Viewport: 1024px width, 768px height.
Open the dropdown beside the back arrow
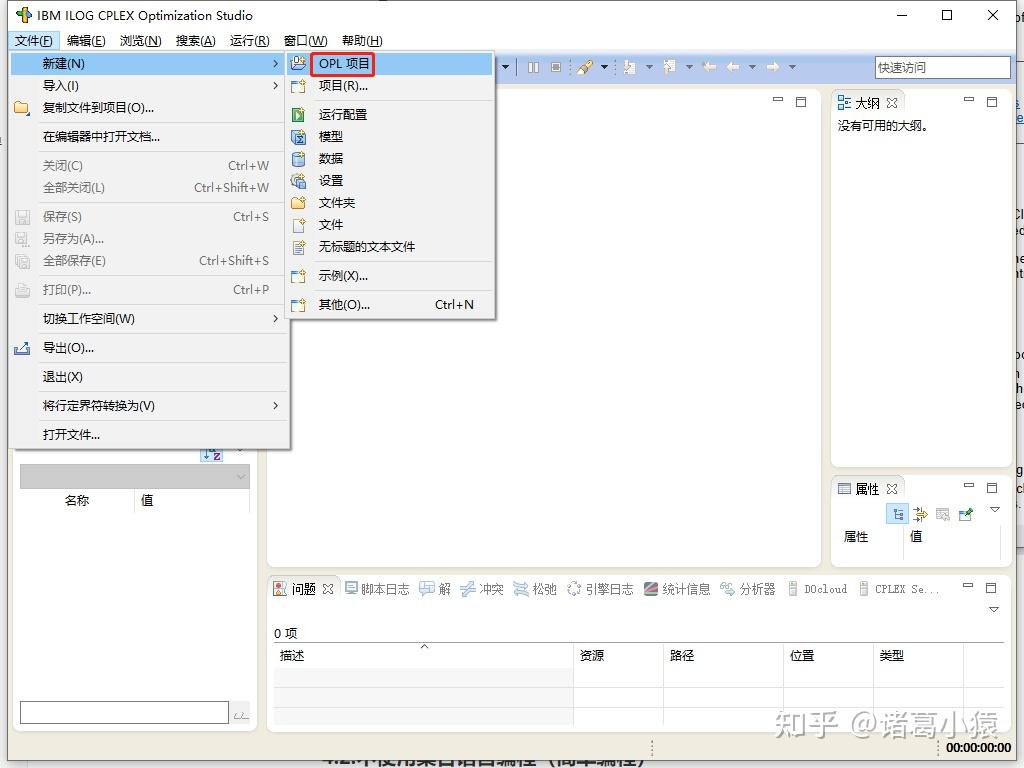click(752, 67)
